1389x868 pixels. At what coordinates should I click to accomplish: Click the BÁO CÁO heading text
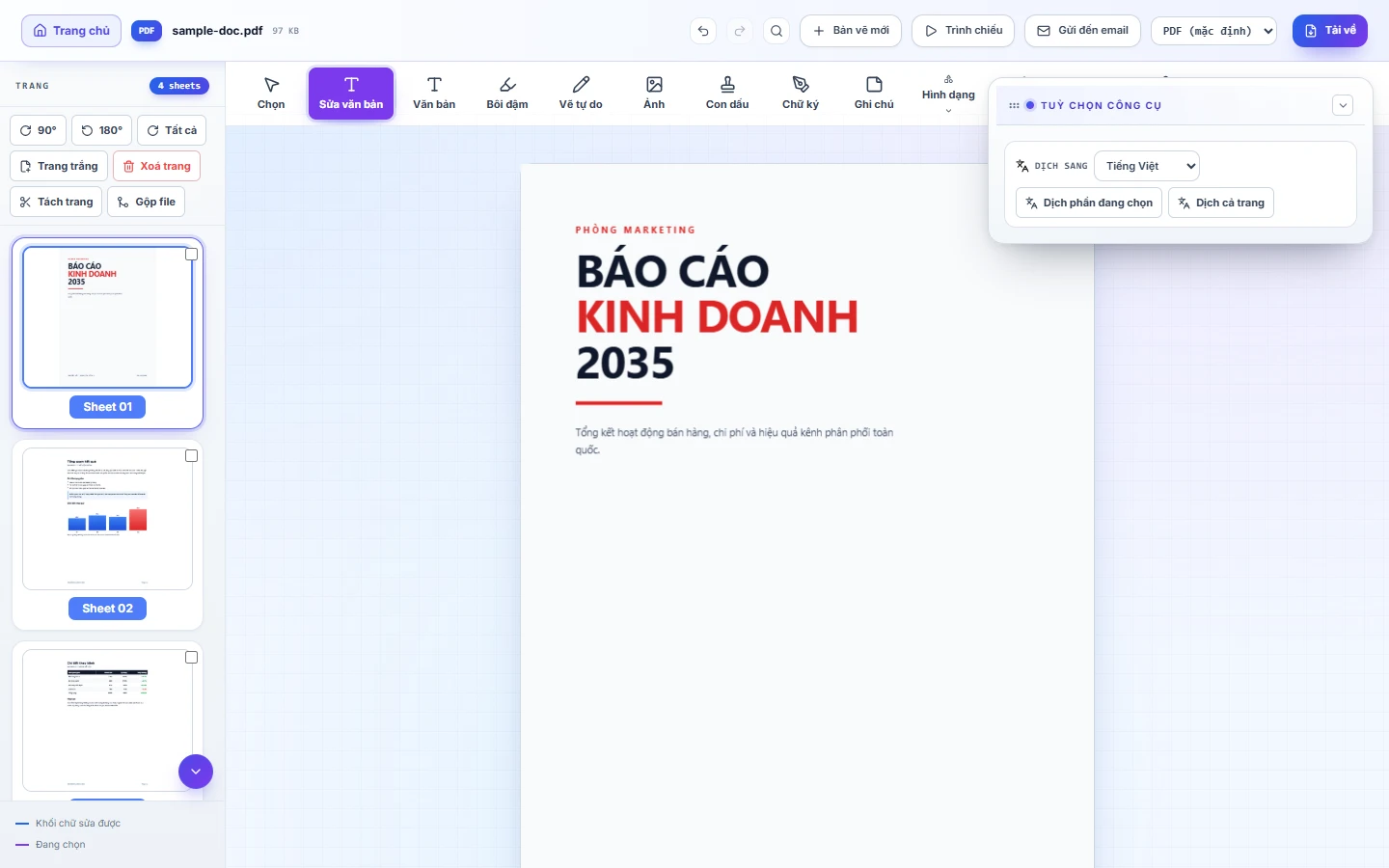[673, 272]
